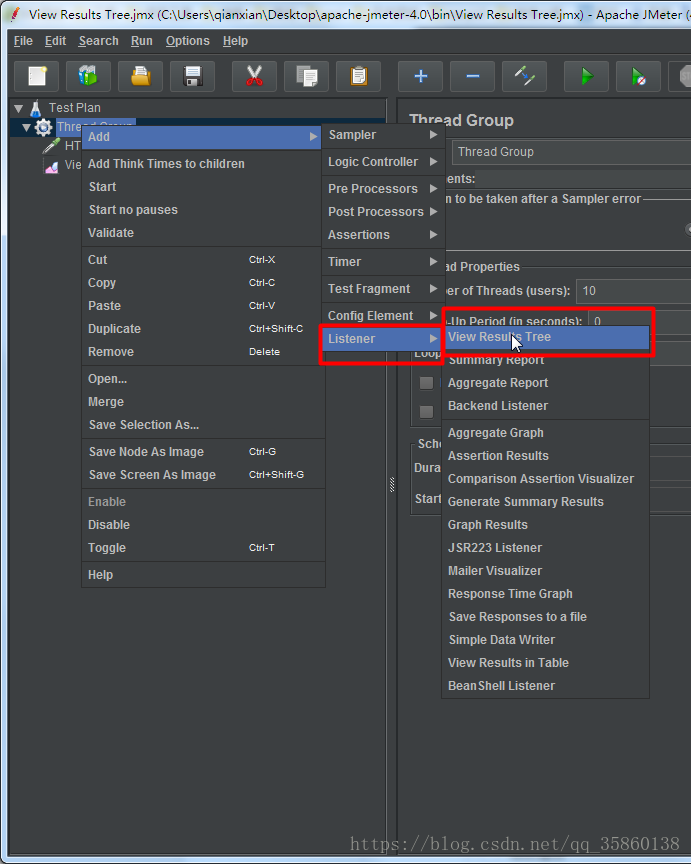
Task: Select Disable in the context menu
Action: coord(203,525)
